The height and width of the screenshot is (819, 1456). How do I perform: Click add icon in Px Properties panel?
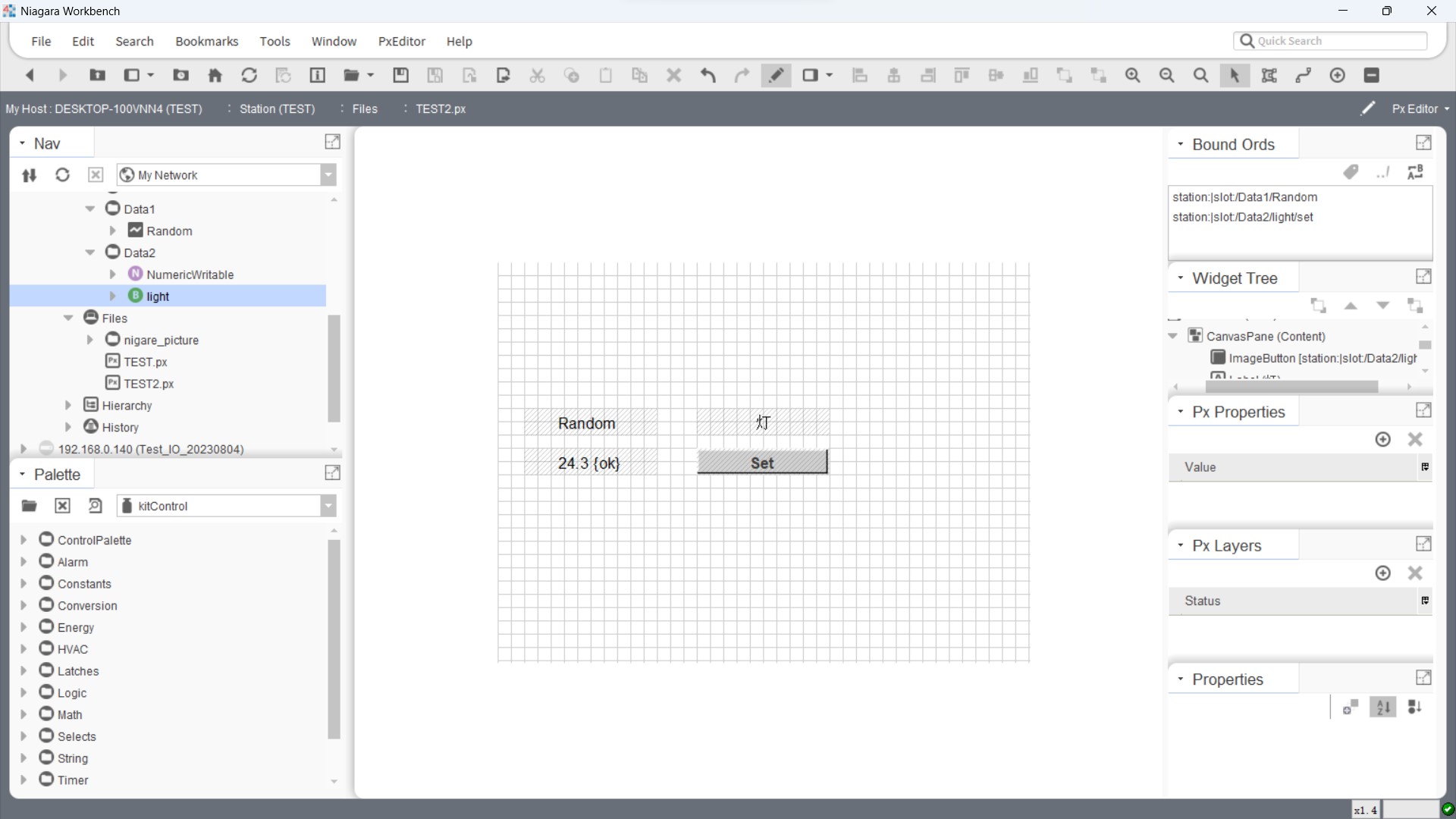point(1382,440)
